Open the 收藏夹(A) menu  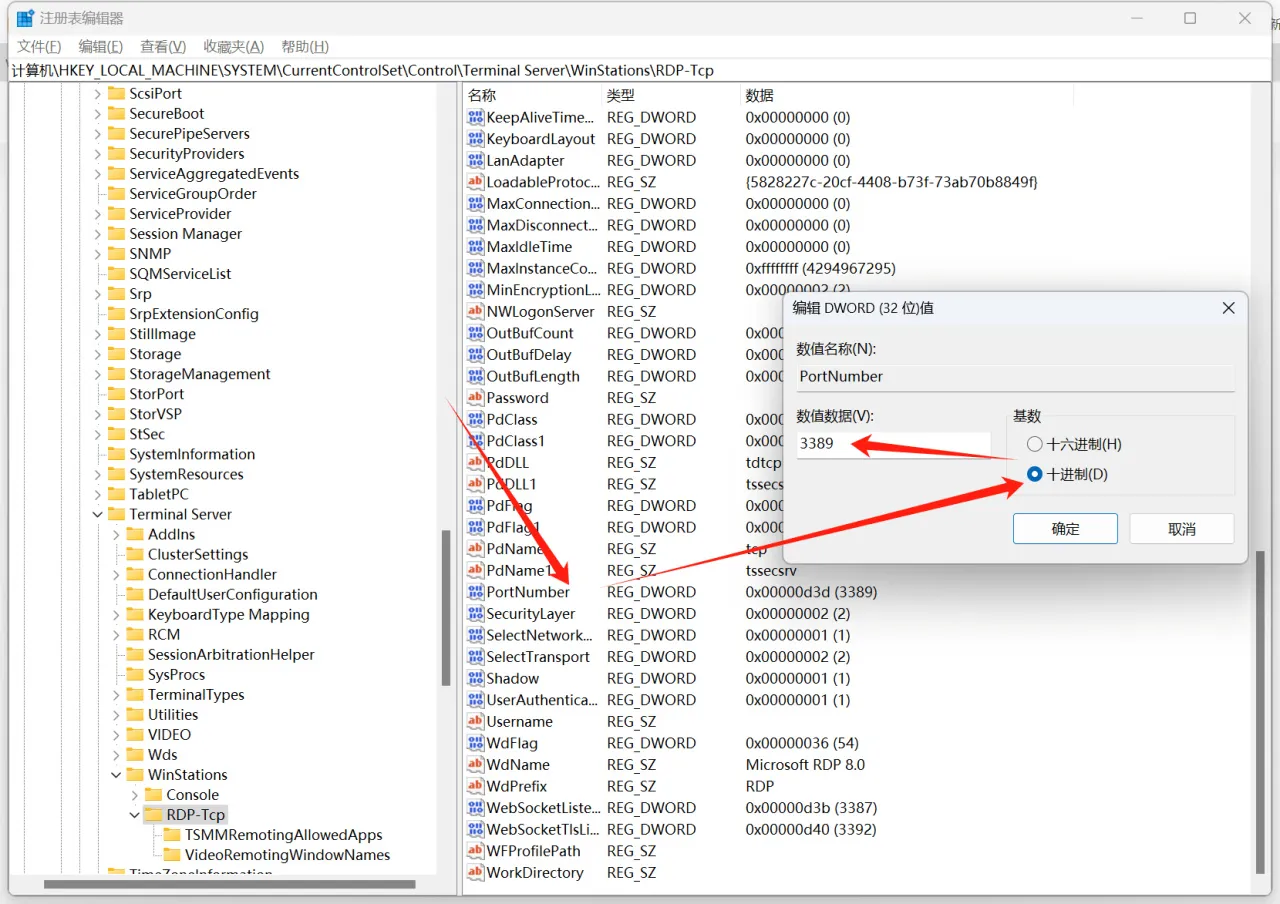pyautogui.click(x=233, y=46)
